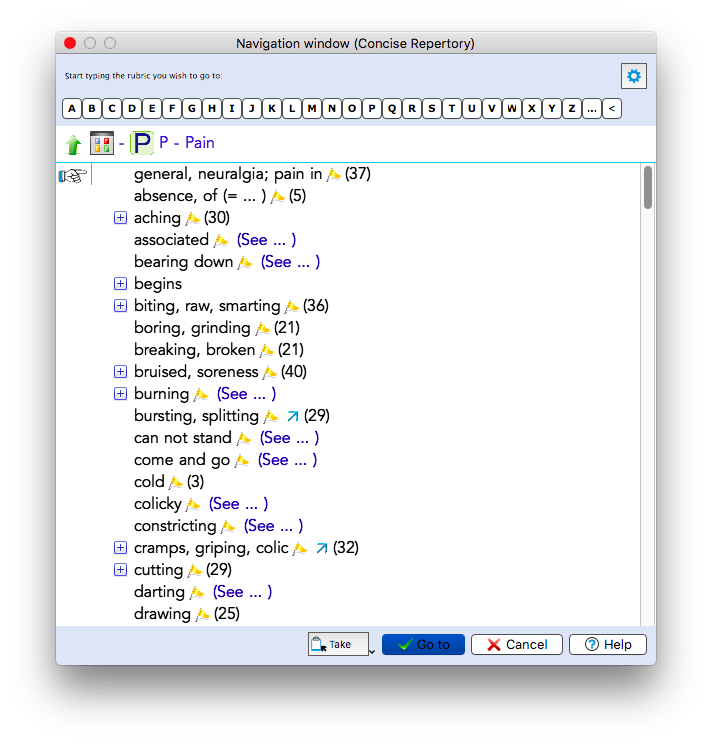Viewport: 712px width, 745px height.
Task: Select the 'breaking, broken' rubric
Action: (195, 350)
